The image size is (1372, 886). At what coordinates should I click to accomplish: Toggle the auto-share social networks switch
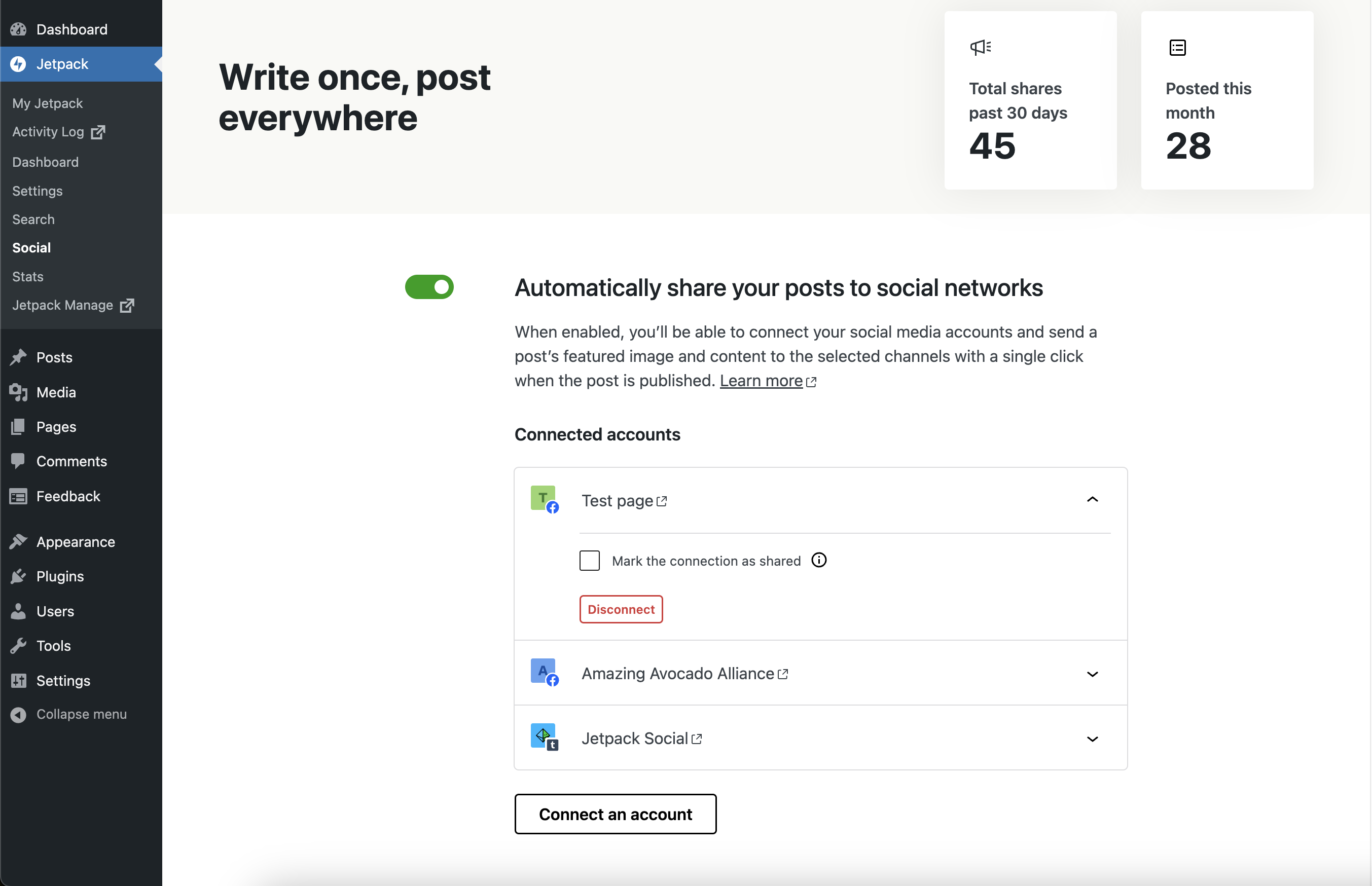pyautogui.click(x=430, y=287)
